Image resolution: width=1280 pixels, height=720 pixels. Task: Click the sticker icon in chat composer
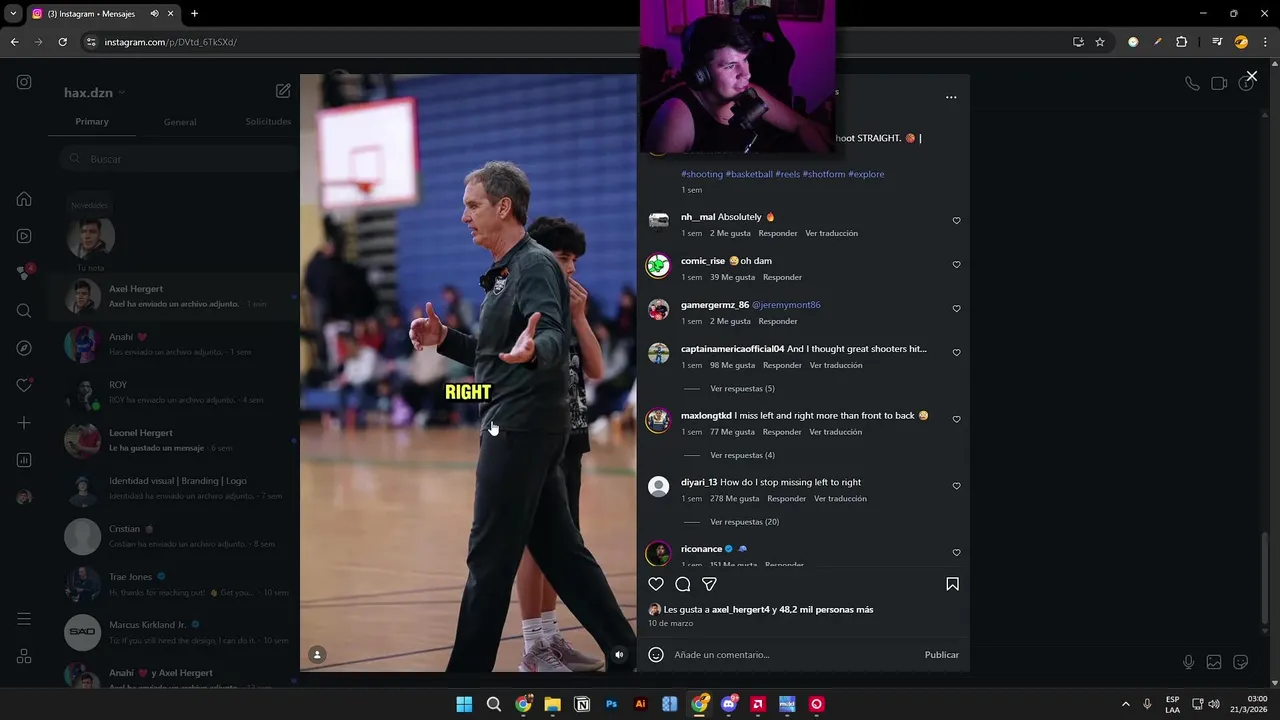click(1241, 662)
